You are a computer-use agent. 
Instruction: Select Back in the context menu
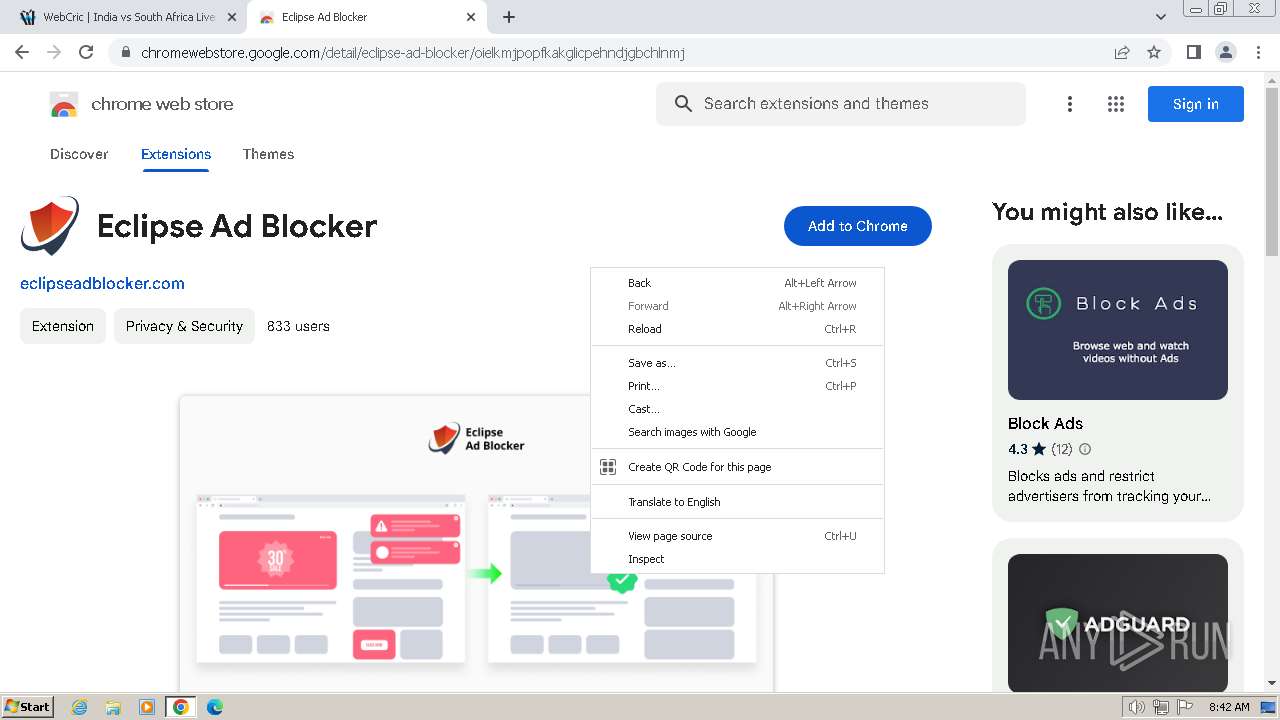coord(737,283)
